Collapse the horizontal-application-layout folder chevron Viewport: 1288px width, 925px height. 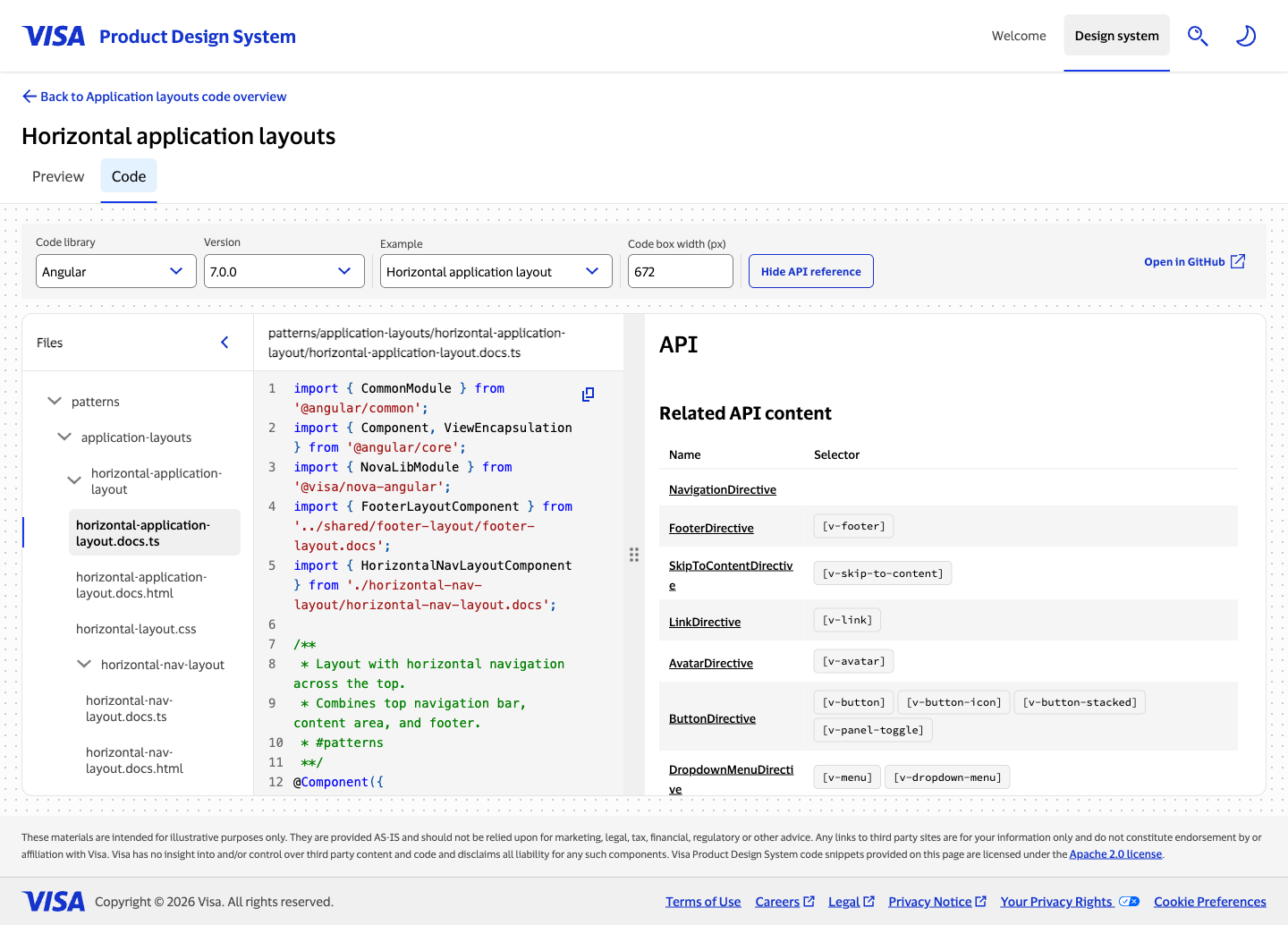pyautogui.click(x=74, y=480)
